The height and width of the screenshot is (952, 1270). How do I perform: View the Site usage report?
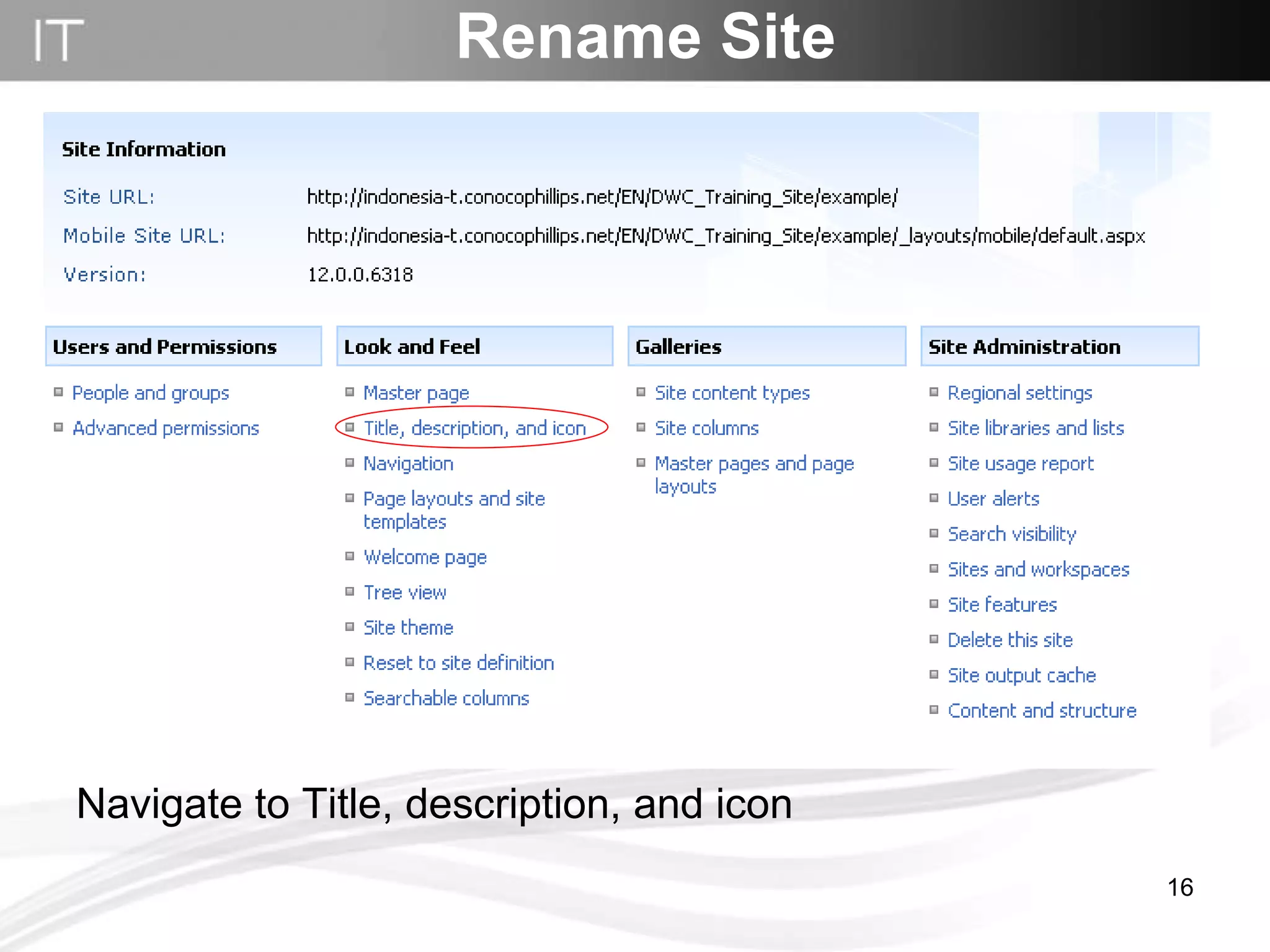point(1021,464)
